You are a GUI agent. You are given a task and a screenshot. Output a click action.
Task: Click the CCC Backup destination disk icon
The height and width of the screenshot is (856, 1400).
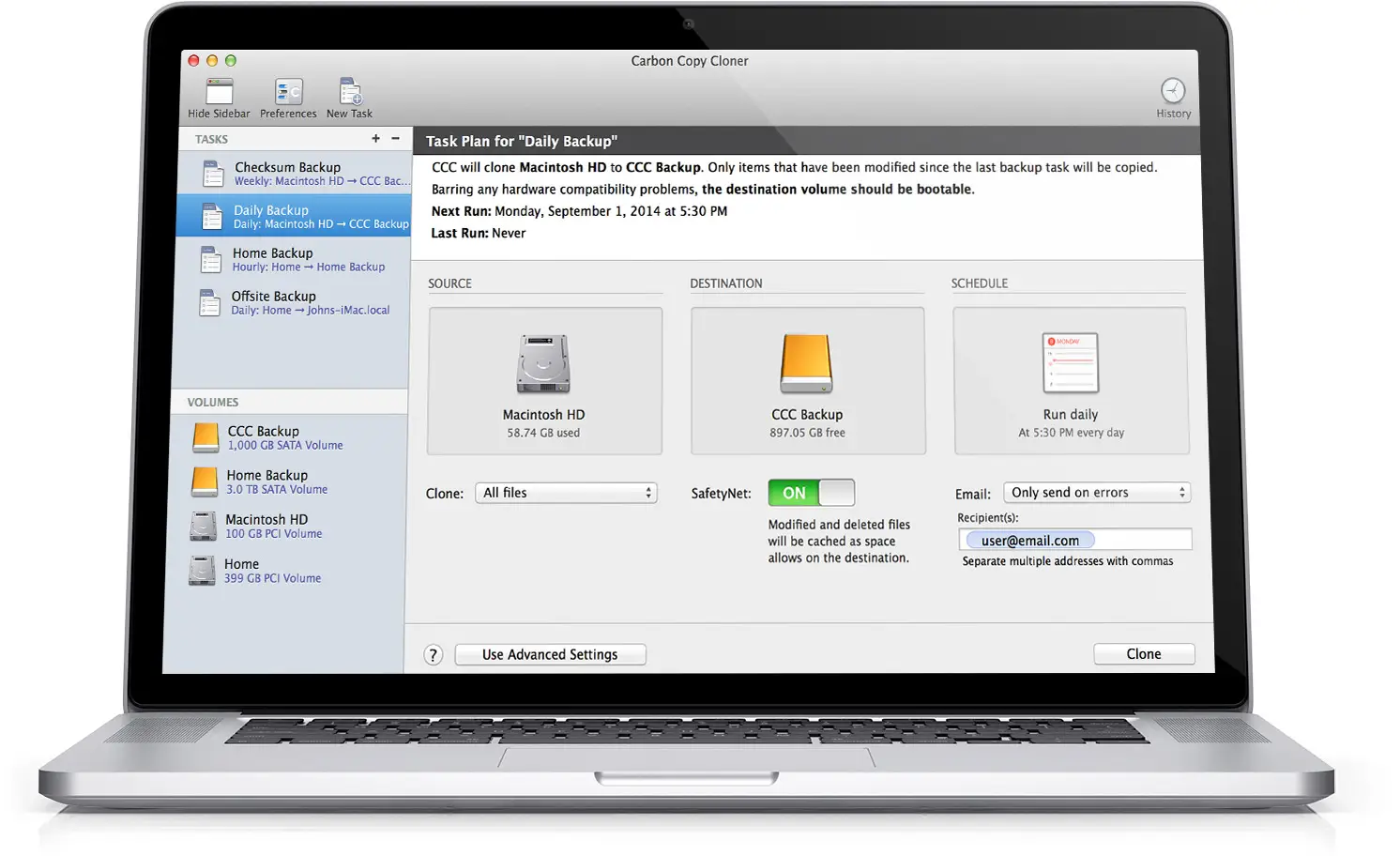tap(806, 364)
